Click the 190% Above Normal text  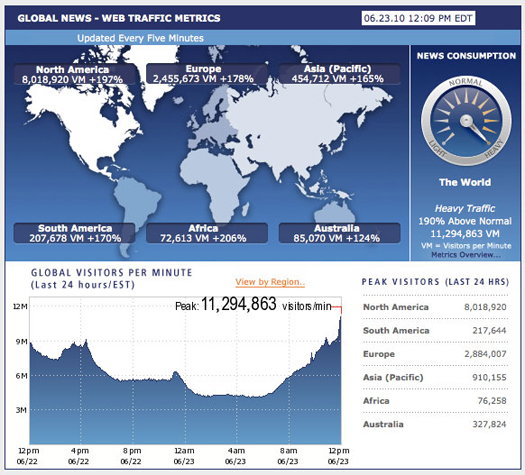click(465, 221)
